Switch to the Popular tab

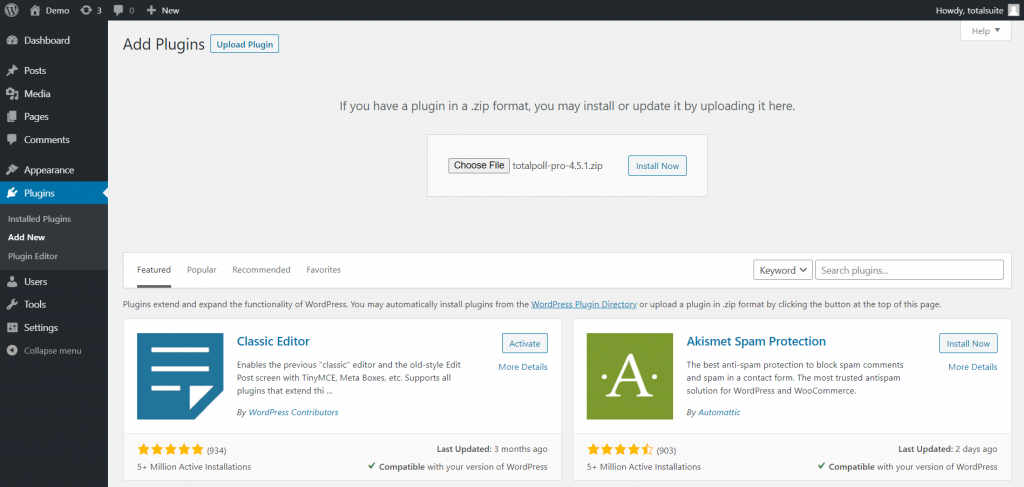click(x=202, y=270)
